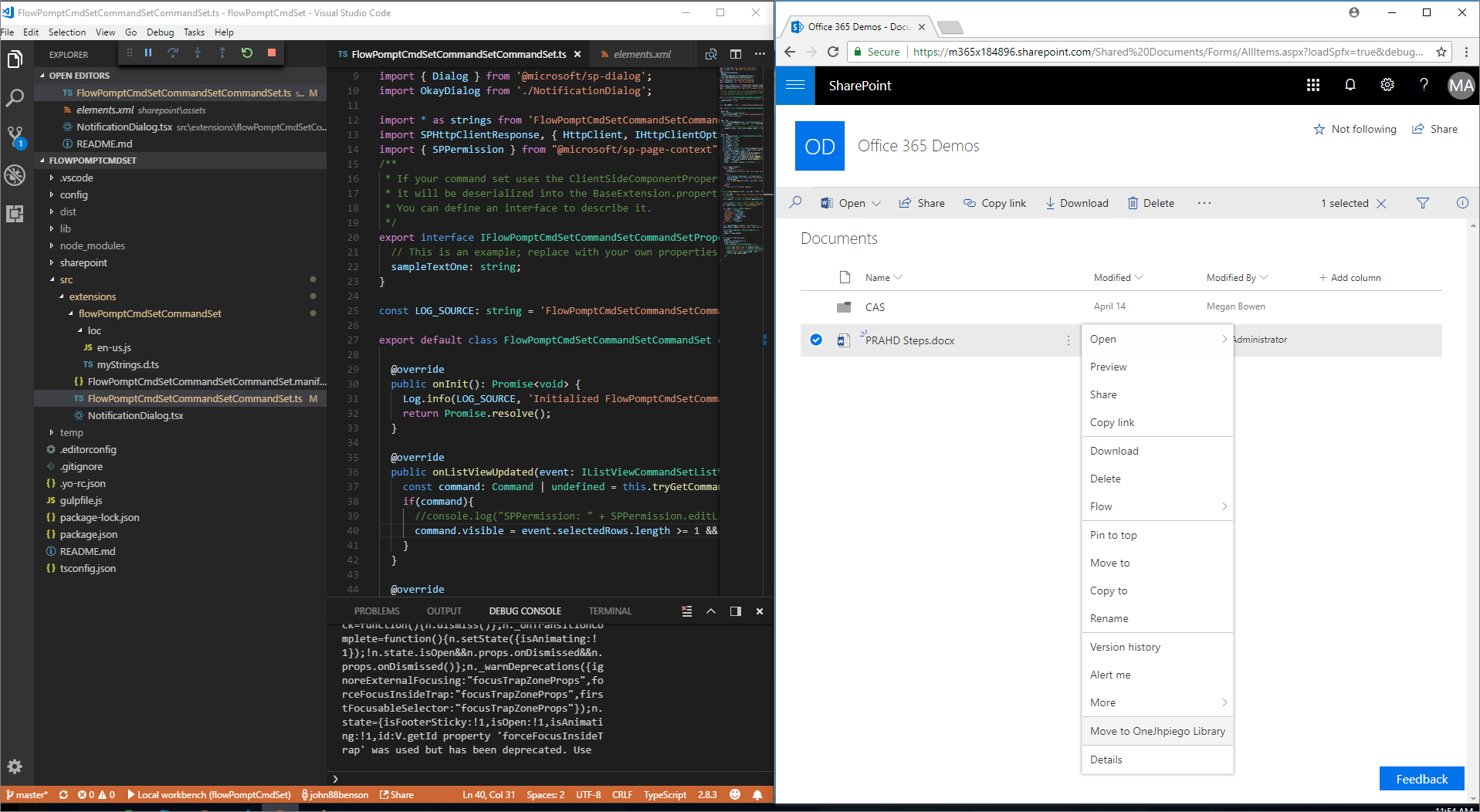The width and height of the screenshot is (1480, 812).
Task: Expand the node_modules folder
Action: click(x=92, y=245)
